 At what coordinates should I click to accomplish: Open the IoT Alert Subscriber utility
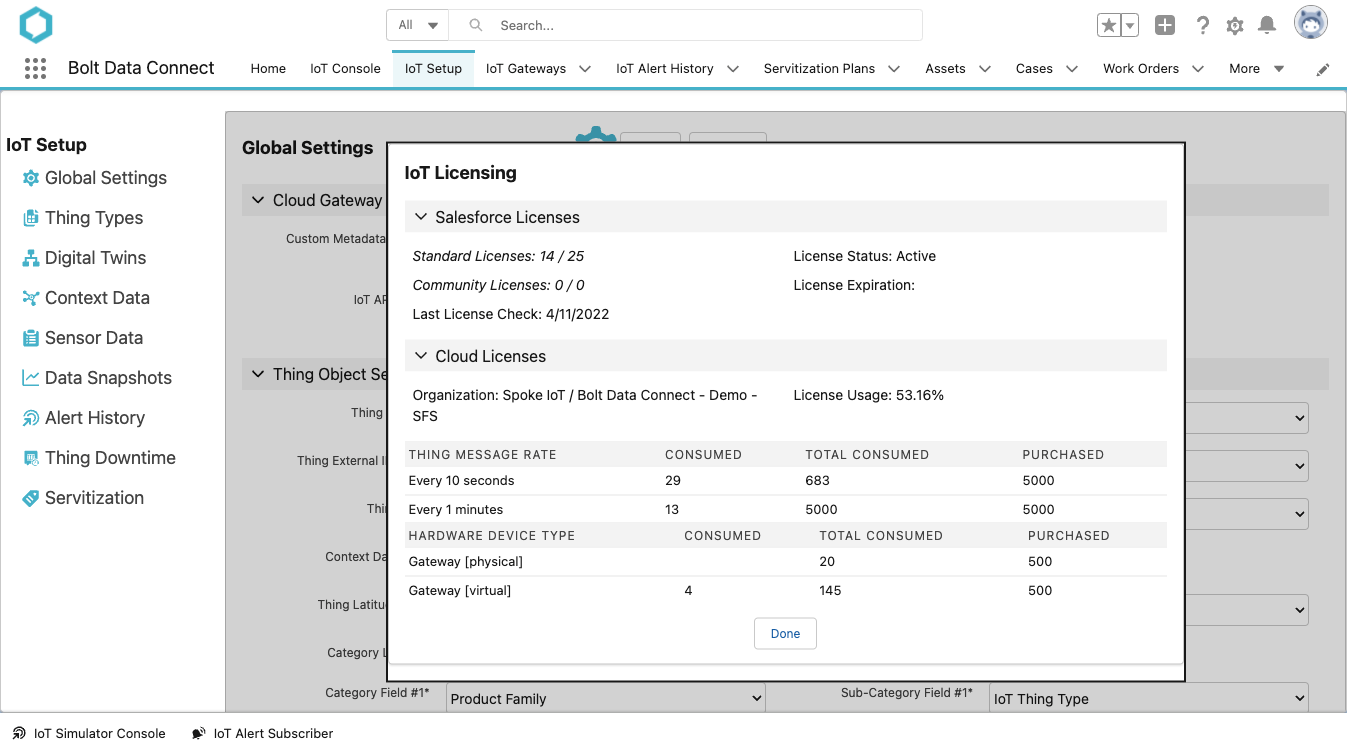pos(262,733)
